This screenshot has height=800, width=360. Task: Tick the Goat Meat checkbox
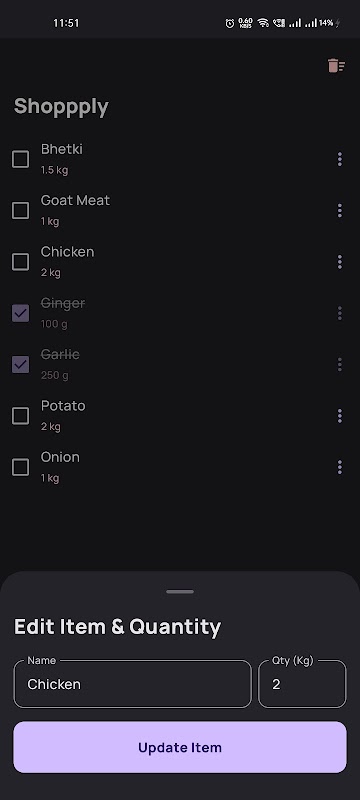pos(20,210)
